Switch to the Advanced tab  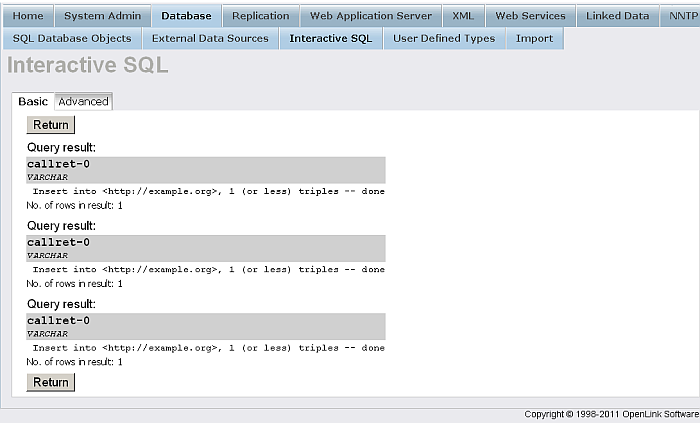click(83, 102)
